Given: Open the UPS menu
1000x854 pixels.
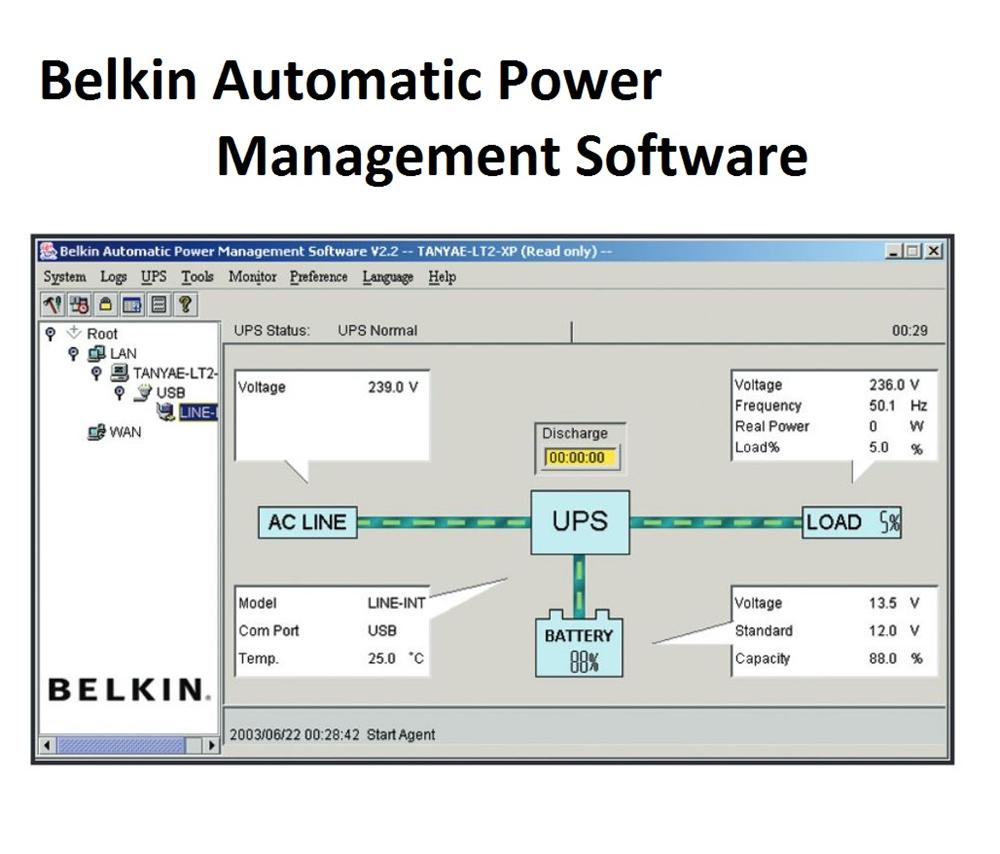Looking at the screenshot, I should click(x=154, y=277).
